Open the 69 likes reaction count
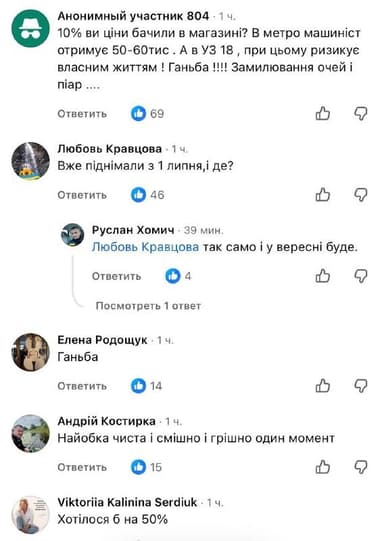This screenshot has width=384, height=541. [x=147, y=114]
